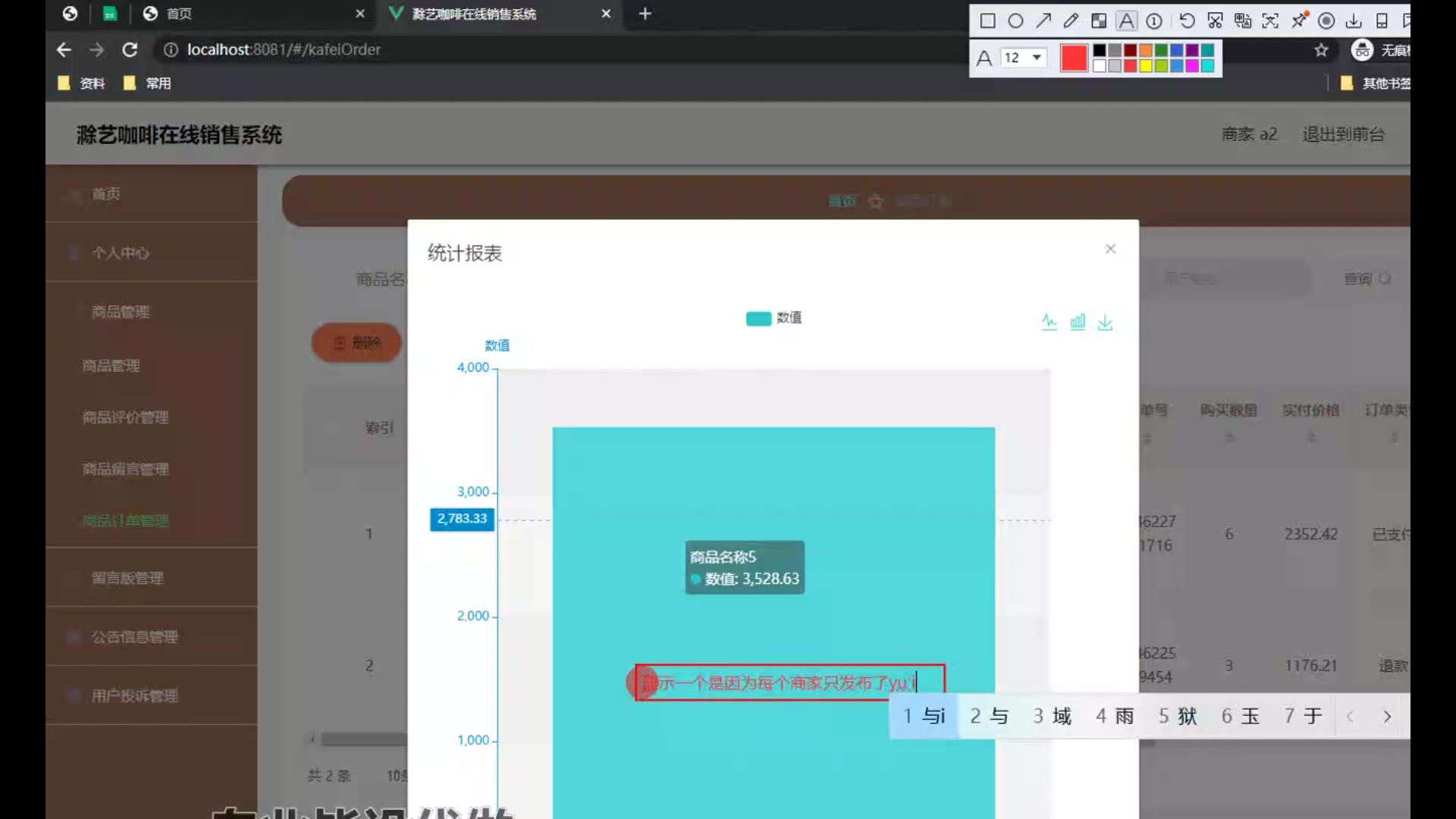Click the incognito profile icon
Image resolution: width=1456 pixels, height=819 pixels.
click(1363, 50)
